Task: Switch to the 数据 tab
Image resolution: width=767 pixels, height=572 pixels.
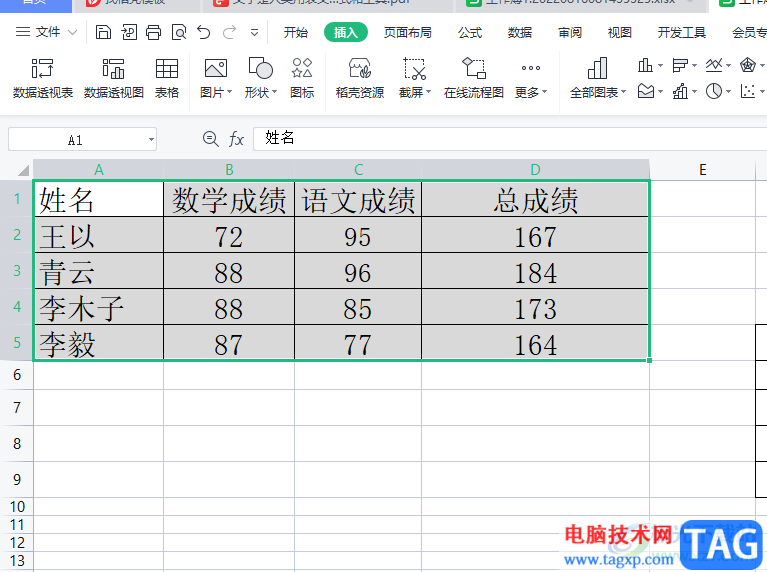Action: click(x=519, y=32)
